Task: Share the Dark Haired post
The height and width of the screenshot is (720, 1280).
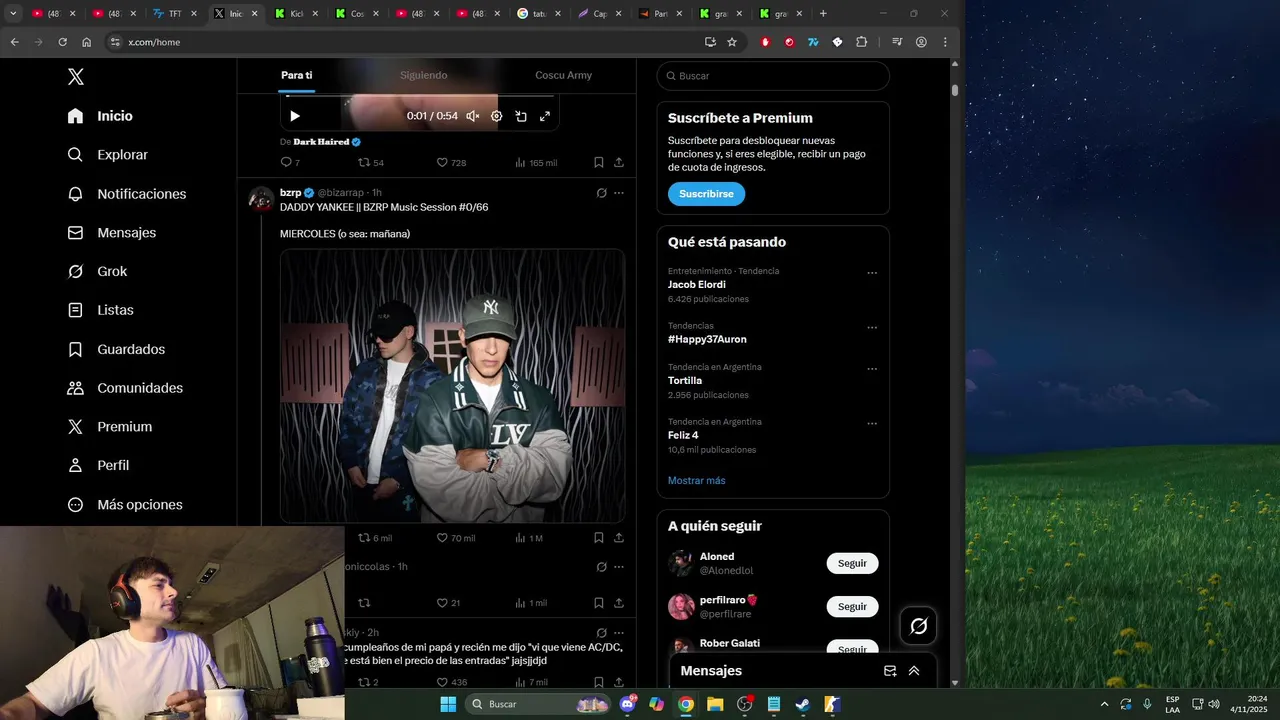Action: click(619, 162)
